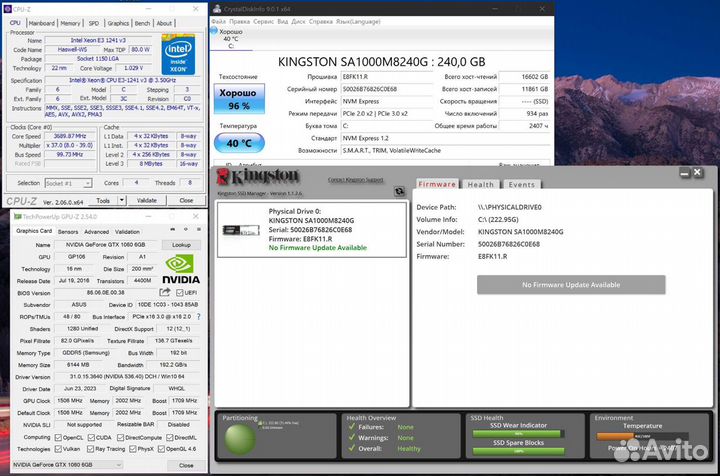
Task: Select the Firmware tab in Kingston SSD Manager
Action: click(437, 184)
